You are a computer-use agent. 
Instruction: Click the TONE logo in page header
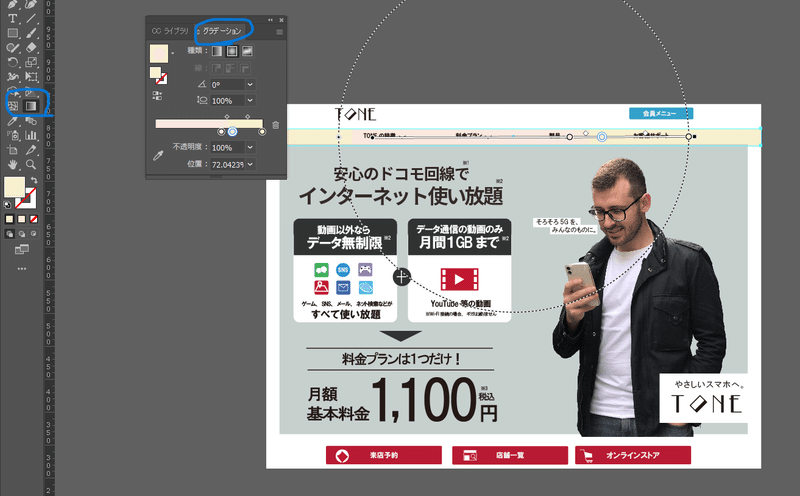tap(356, 114)
